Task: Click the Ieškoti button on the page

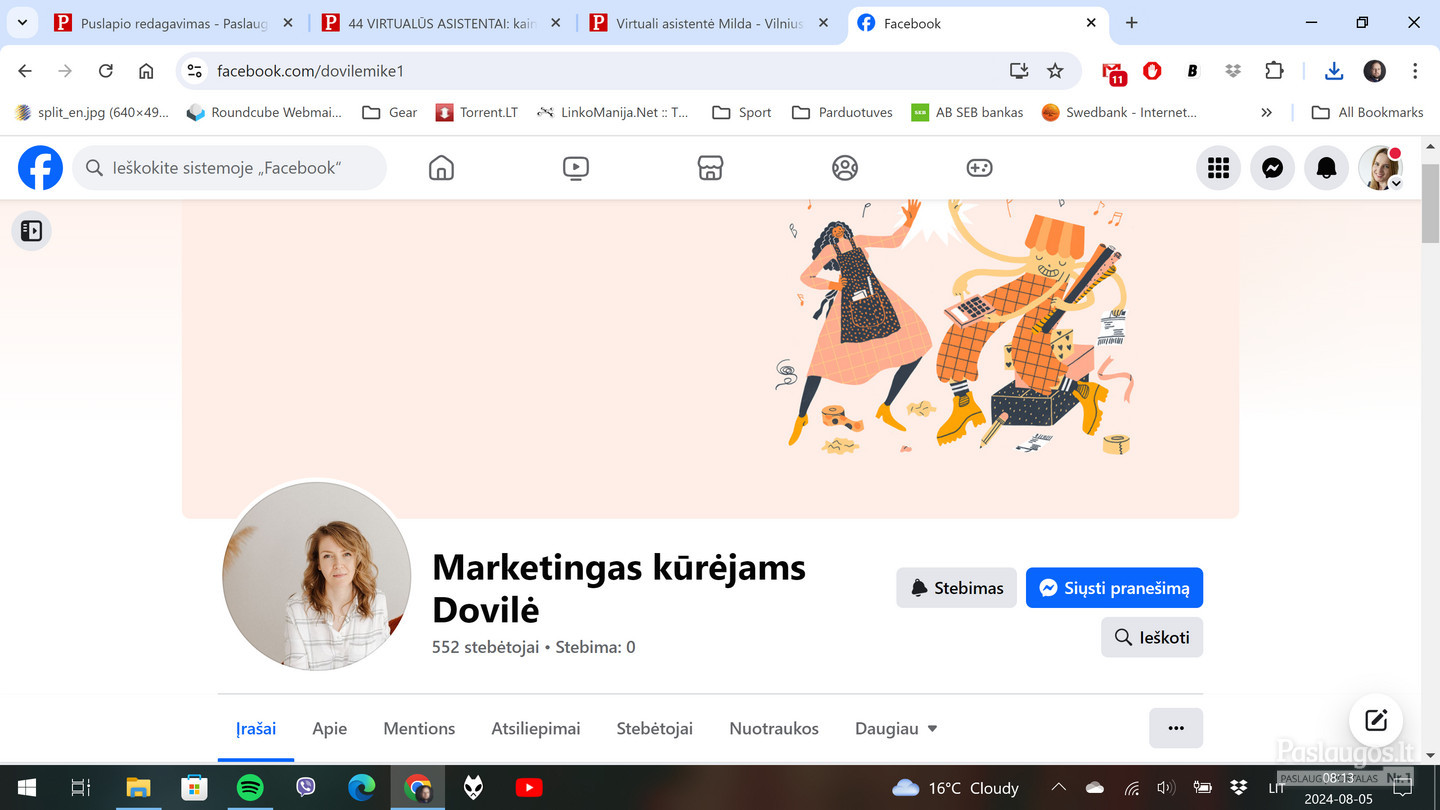Action: pyautogui.click(x=1152, y=637)
